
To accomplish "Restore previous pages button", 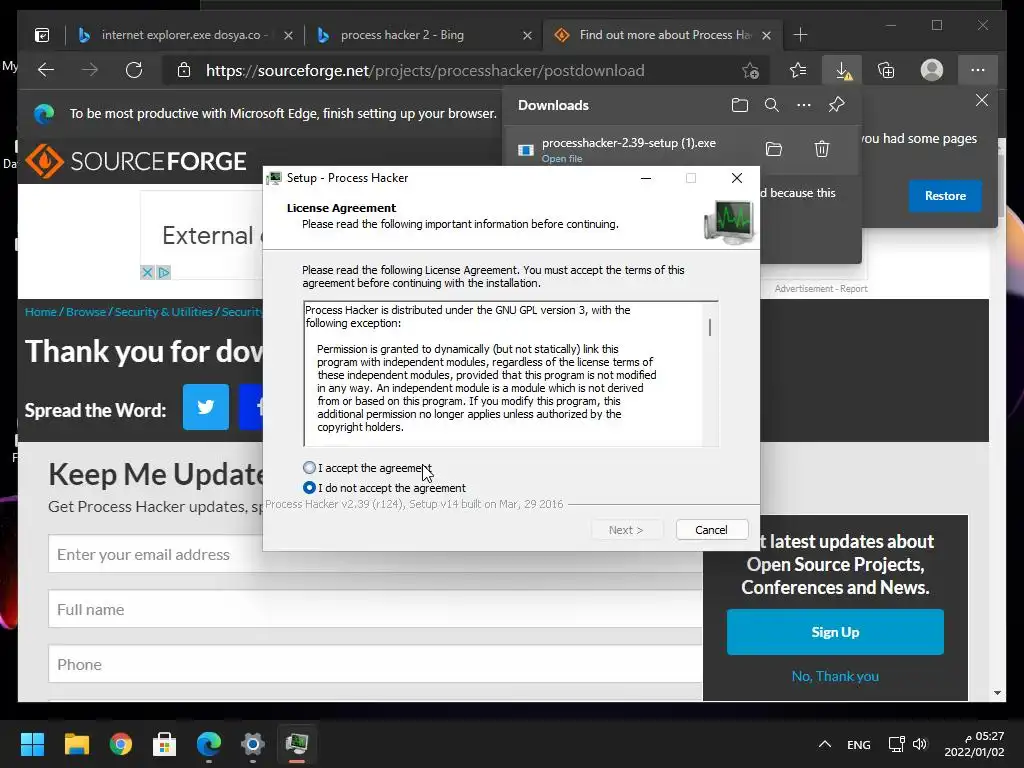I will pos(945,196).
